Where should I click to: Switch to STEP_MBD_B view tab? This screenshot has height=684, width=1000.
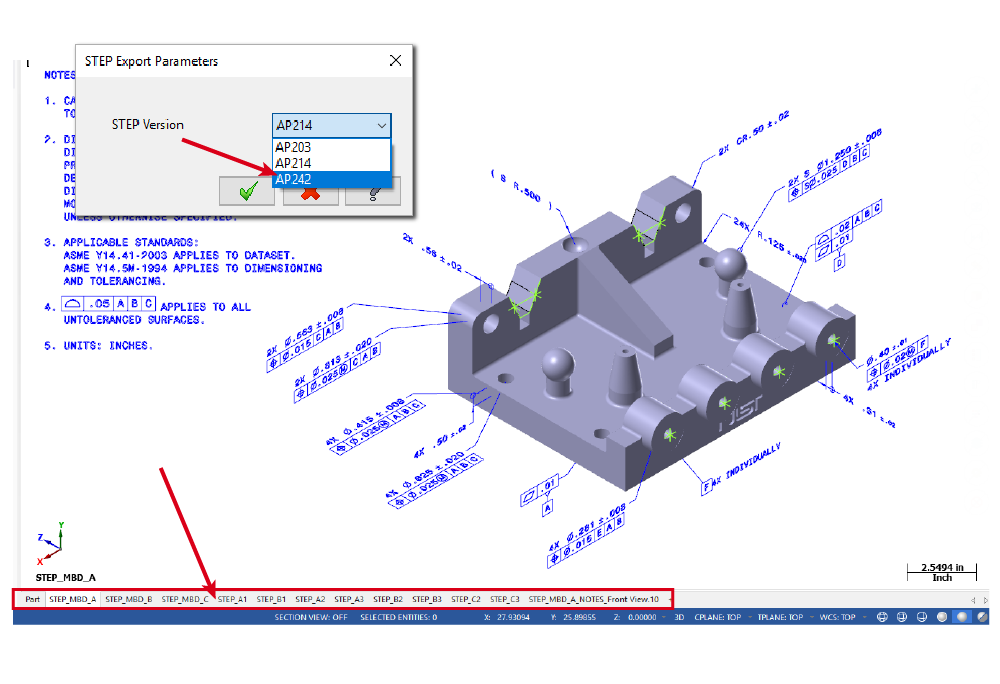[129, 599]
